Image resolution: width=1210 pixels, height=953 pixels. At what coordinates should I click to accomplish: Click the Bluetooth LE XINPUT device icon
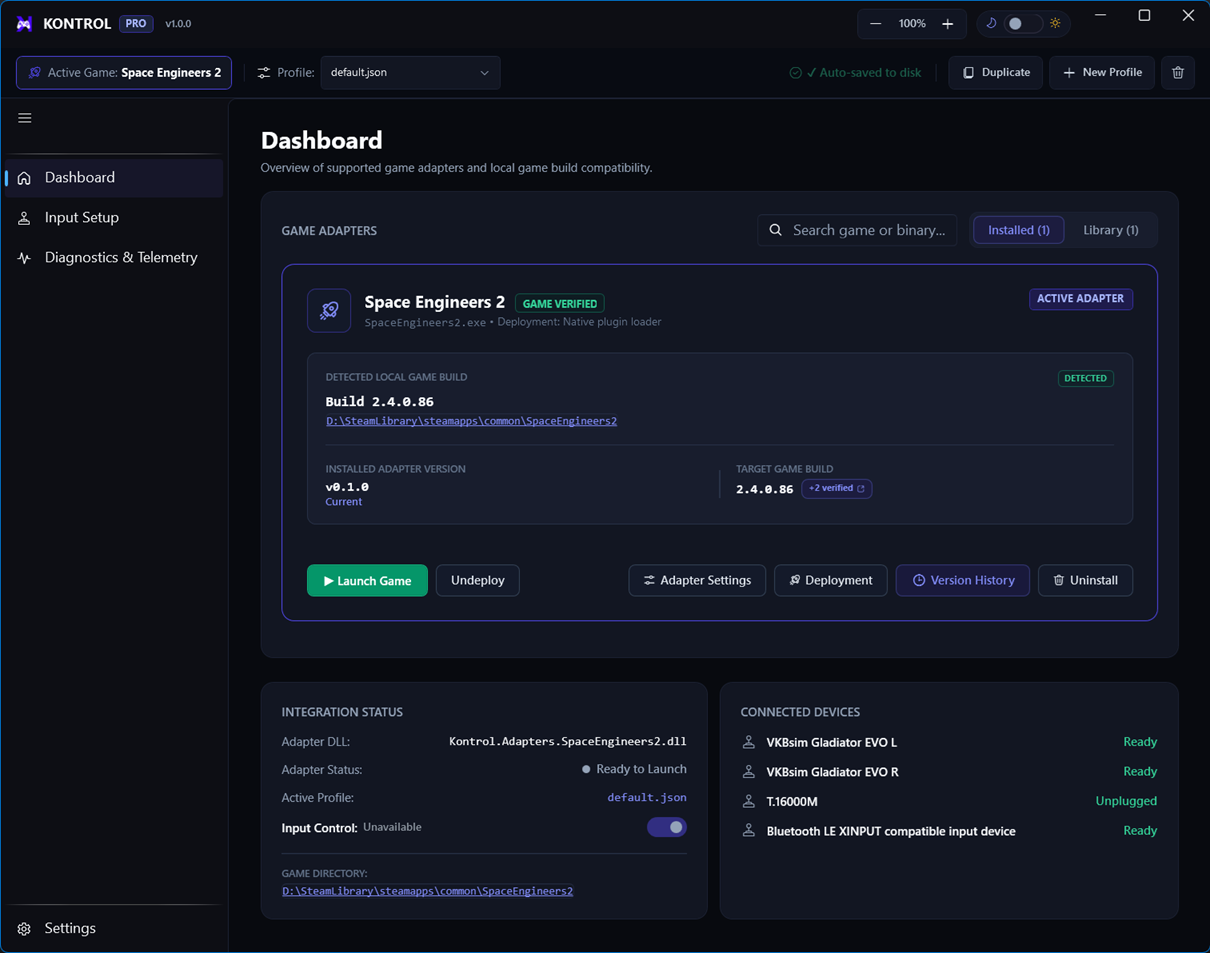pyautogui.click(x=748, y=831)
